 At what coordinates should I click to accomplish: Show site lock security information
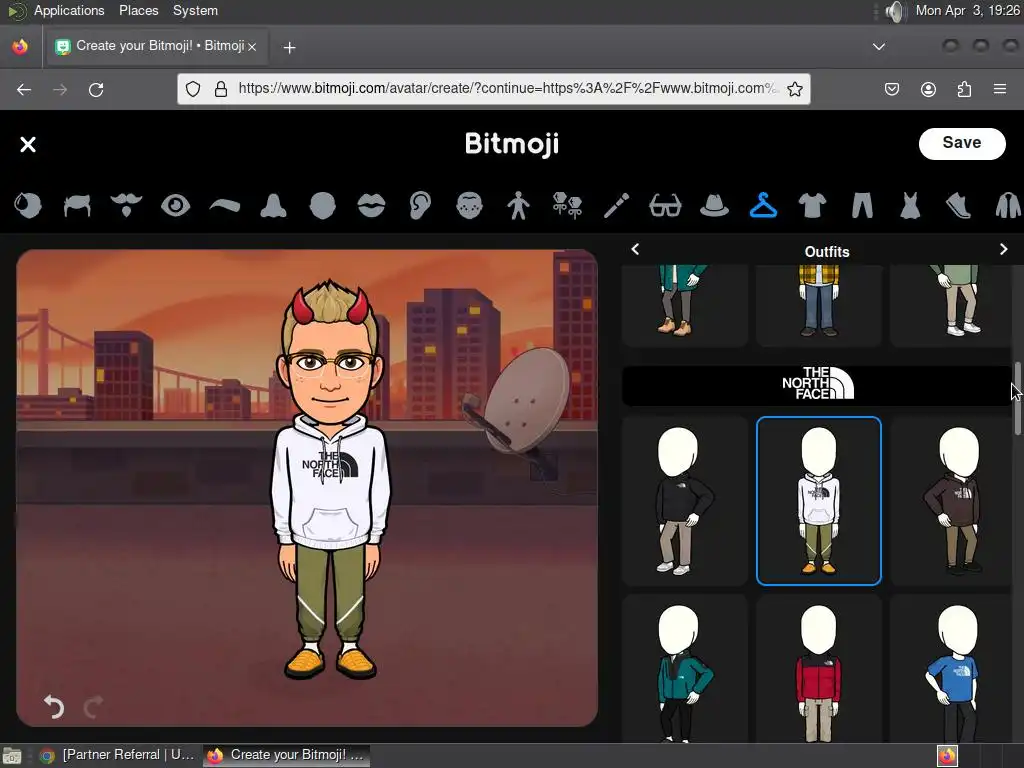click(221, 89)
